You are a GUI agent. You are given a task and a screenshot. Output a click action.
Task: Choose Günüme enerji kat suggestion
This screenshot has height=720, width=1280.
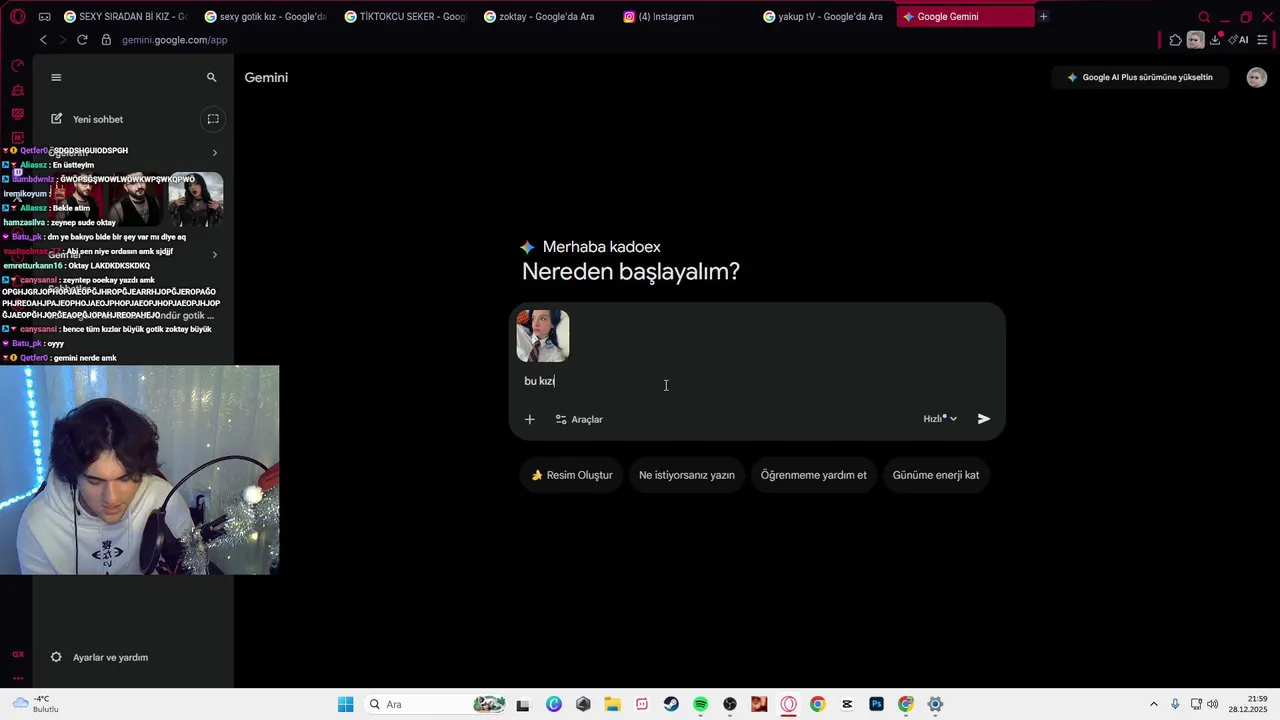pyautogui.click(x=936, y=475)
